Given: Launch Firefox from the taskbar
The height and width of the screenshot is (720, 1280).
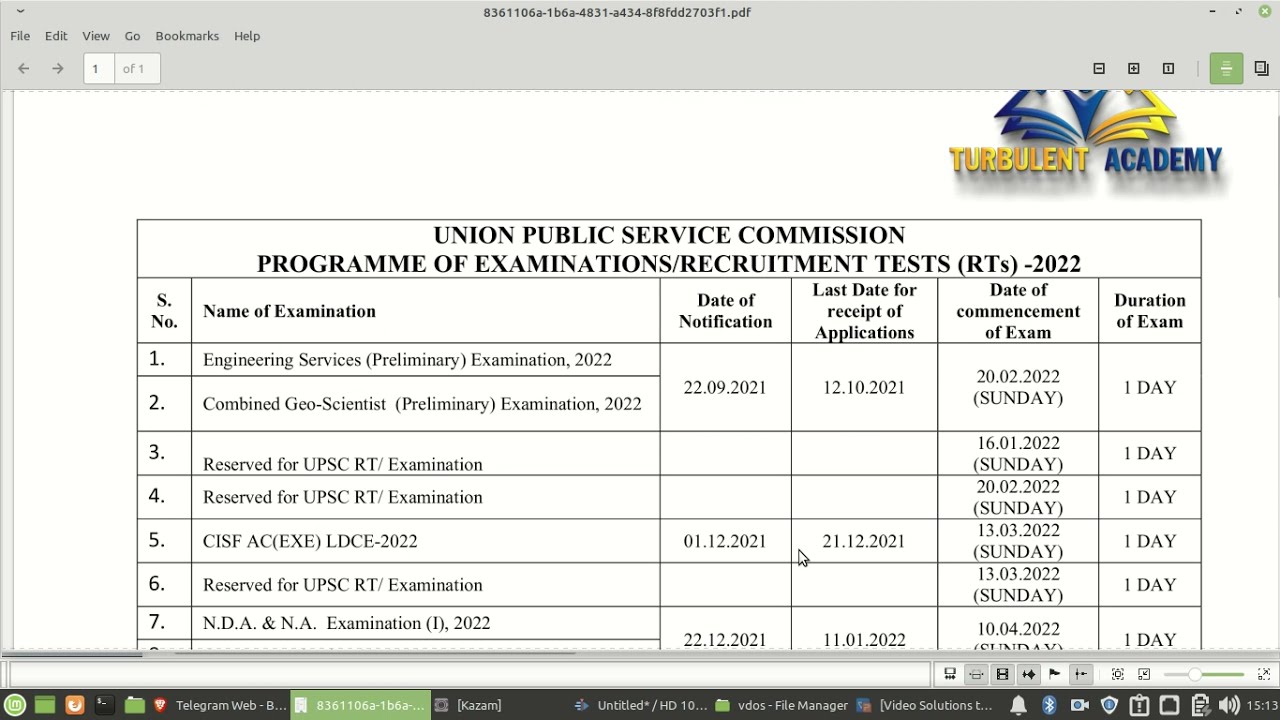Looking at the screenshot, I should [74, 705].
